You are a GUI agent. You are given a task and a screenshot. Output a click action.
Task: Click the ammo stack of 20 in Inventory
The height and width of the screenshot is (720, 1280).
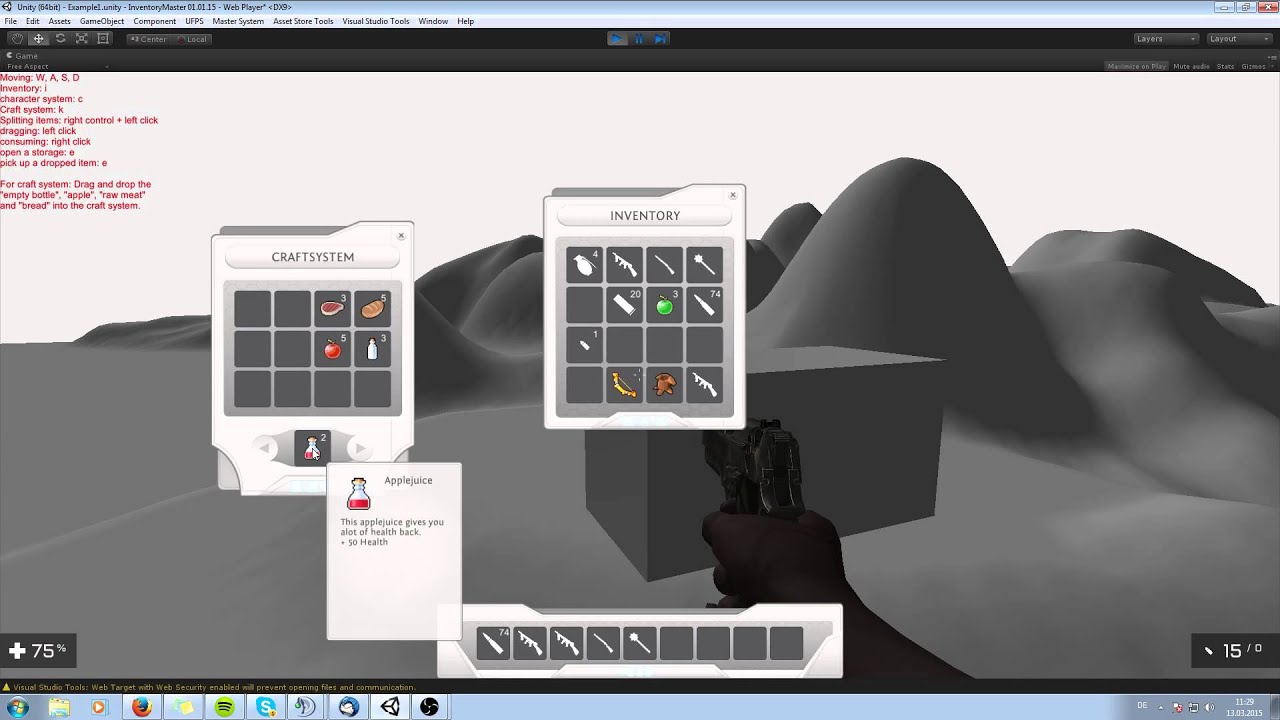pos(624,305)
